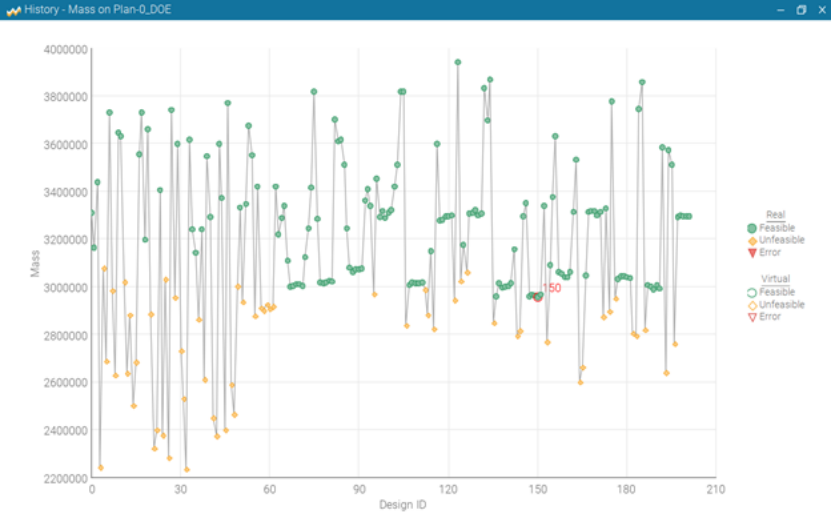Click the highlighted design point labeled 150

coord(538,297)
